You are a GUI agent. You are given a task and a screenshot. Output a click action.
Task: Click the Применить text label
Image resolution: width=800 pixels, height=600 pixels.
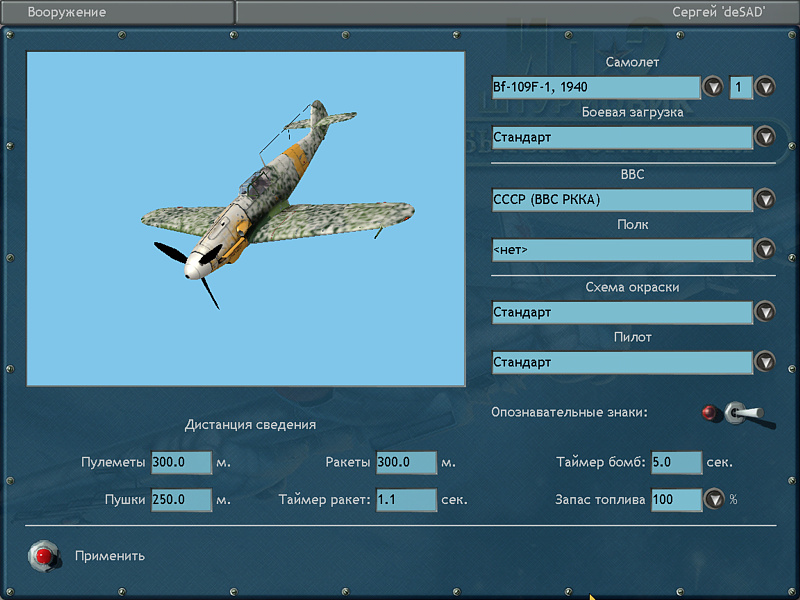[110, 556]
